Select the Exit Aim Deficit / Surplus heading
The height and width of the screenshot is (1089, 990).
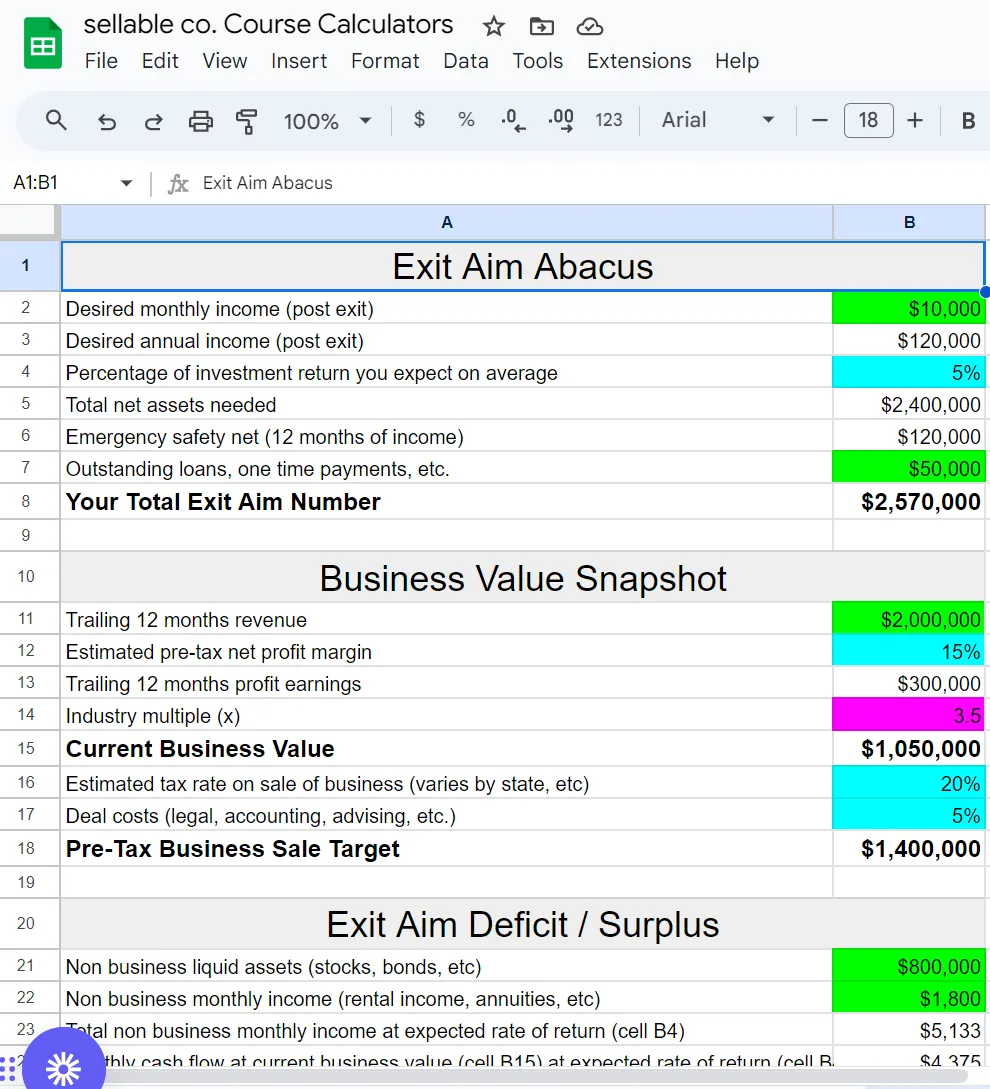(522, 924)
